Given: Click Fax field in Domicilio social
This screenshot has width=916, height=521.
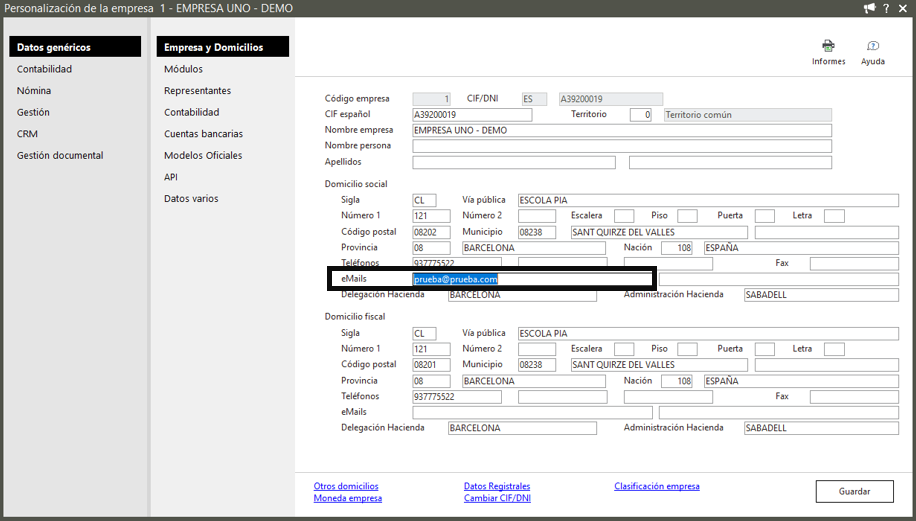Looking at the screenshot, I should coord(854,263).
